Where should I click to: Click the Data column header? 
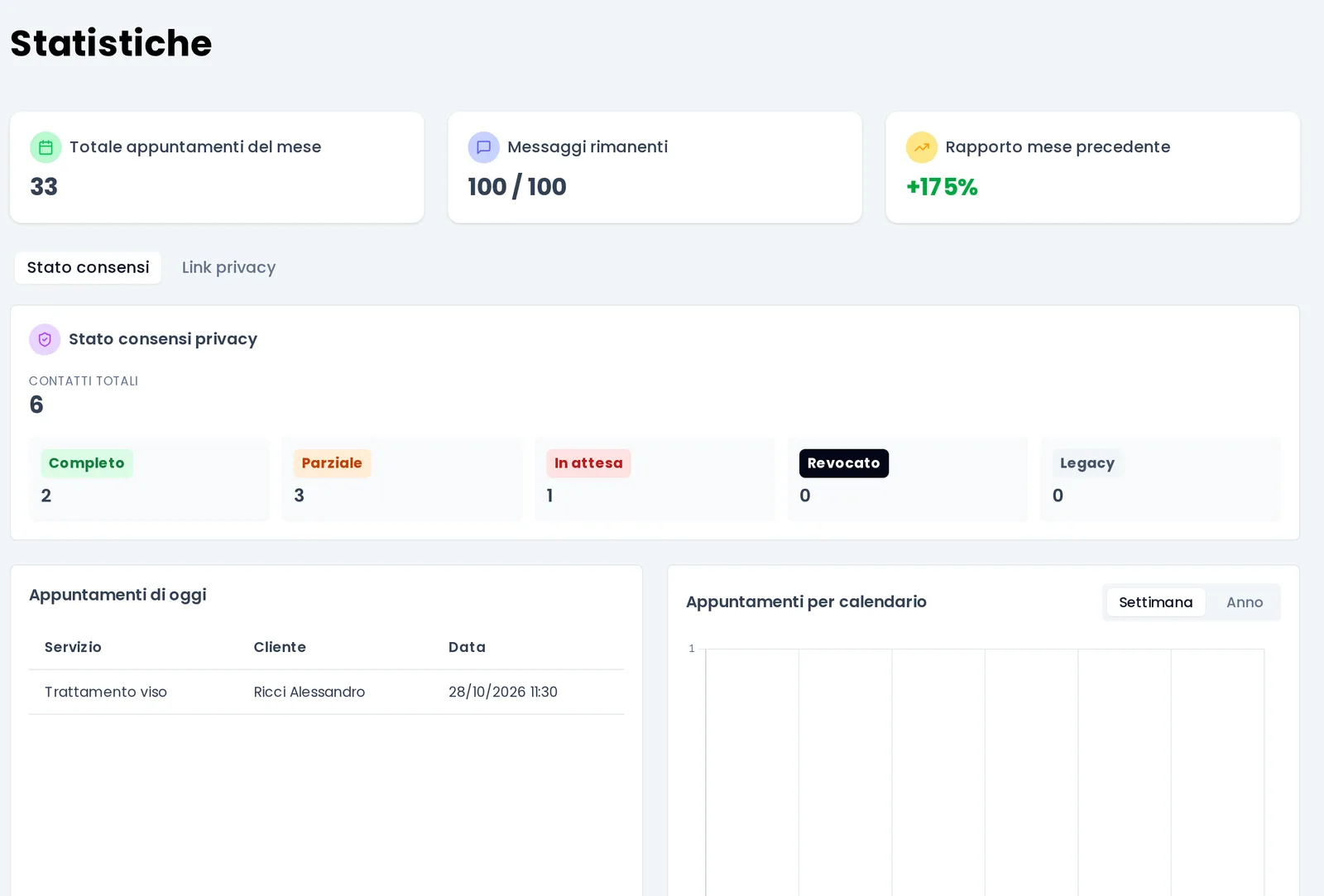(x=467, y=647)
